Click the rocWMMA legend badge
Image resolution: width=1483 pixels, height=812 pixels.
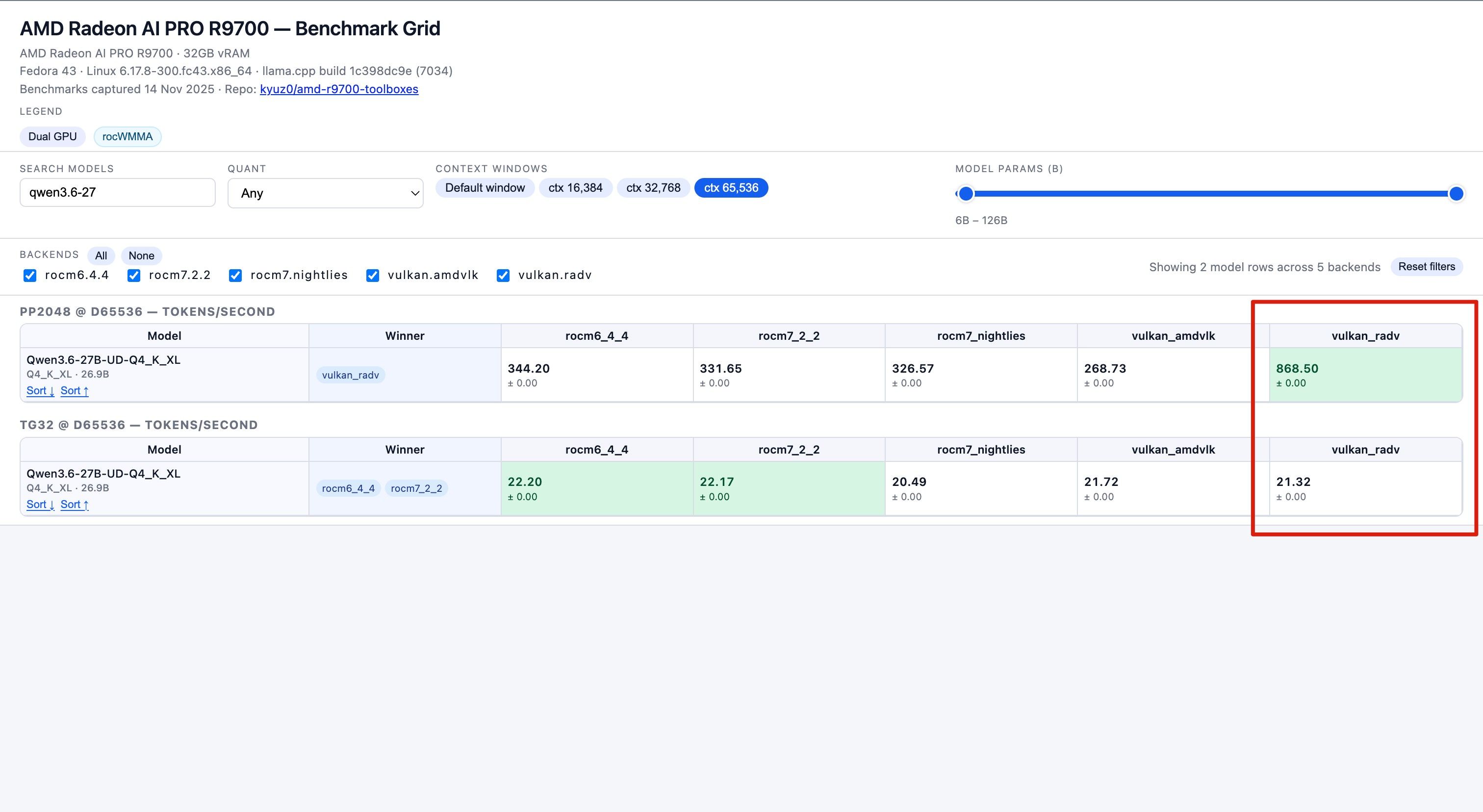pyautogui.click(x=127, y=136)
